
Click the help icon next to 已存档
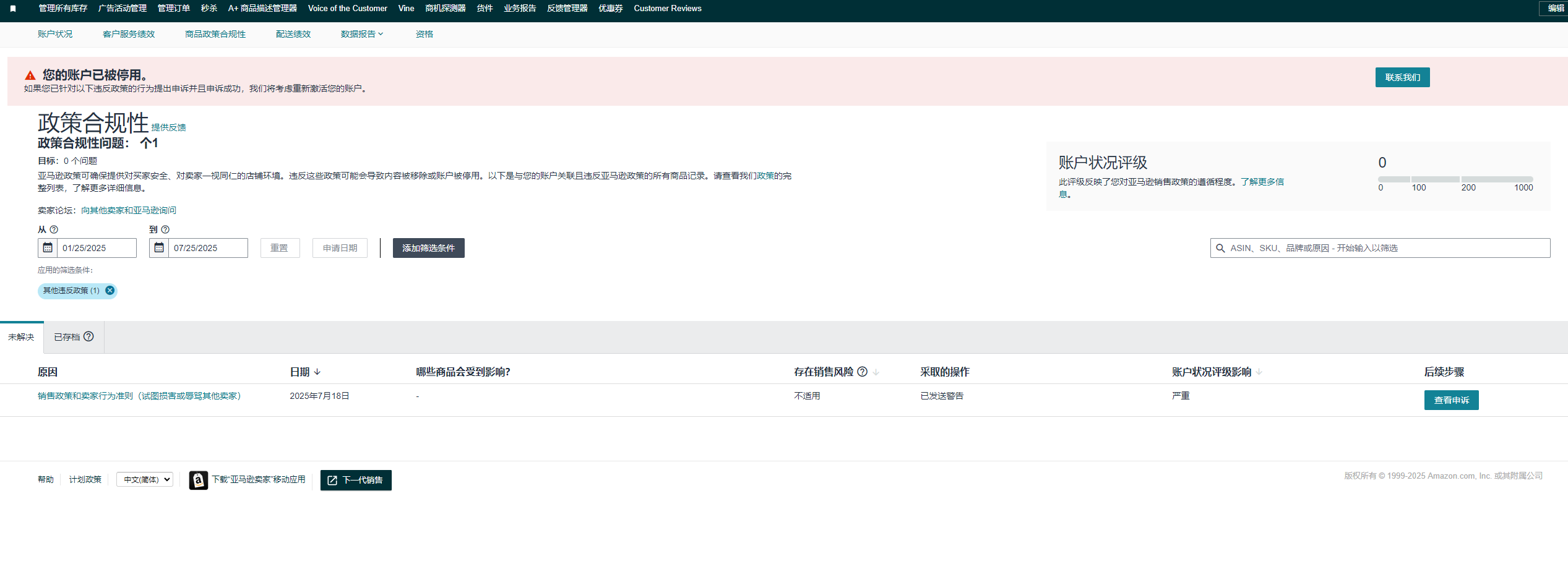(x=88, y=336)
